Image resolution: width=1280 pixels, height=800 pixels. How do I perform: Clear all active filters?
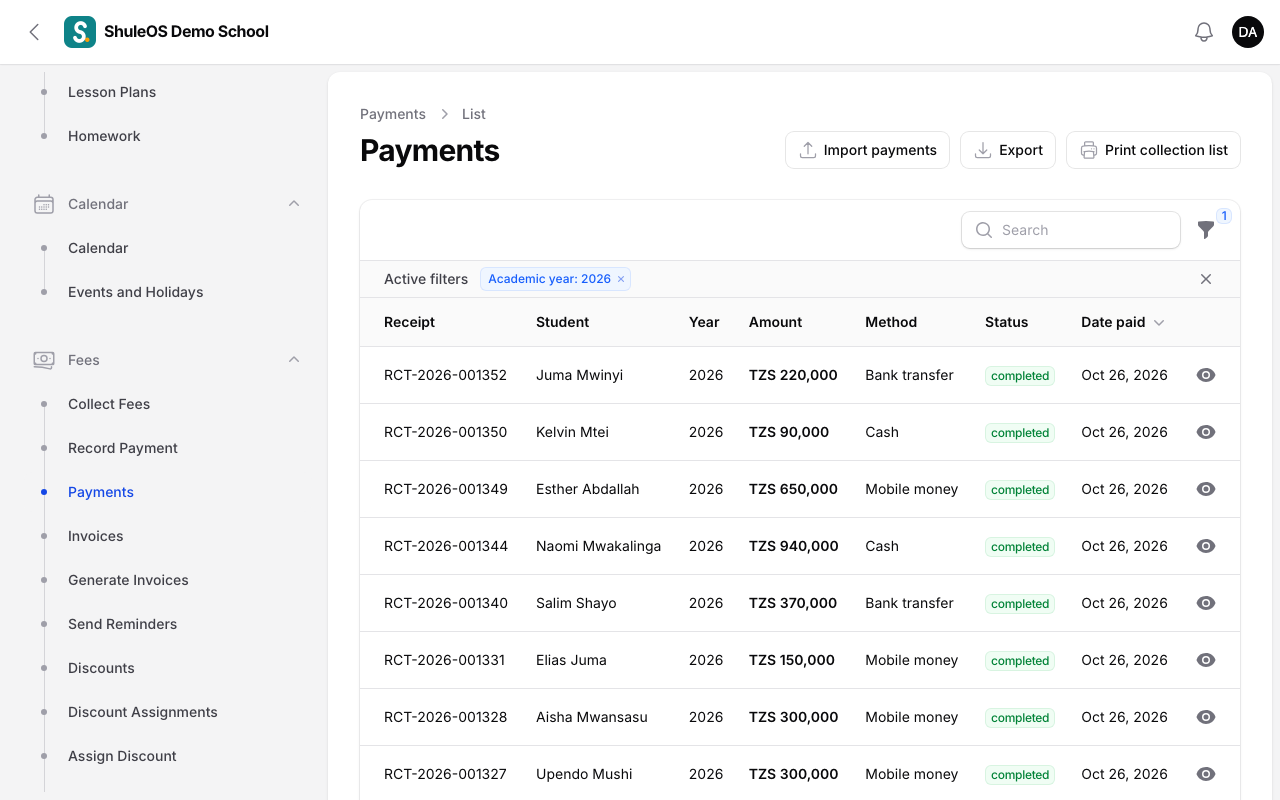(1206, 279)
